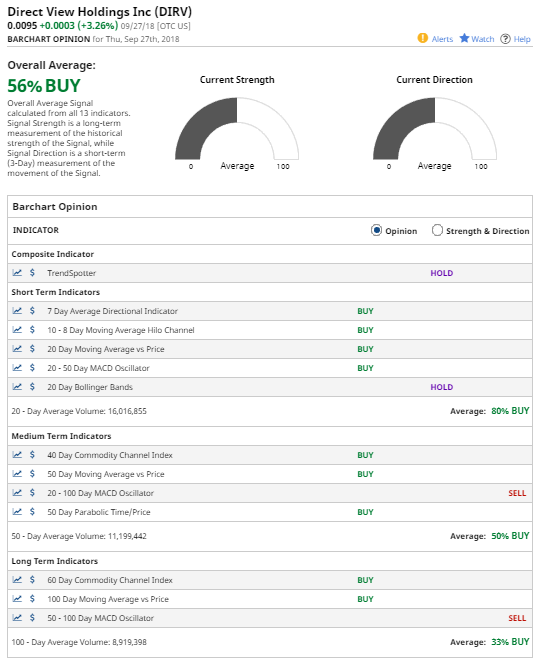
Task: Open chart icon for TrendSpotter row
Action: pyautogui.click(x=17, y=273)
